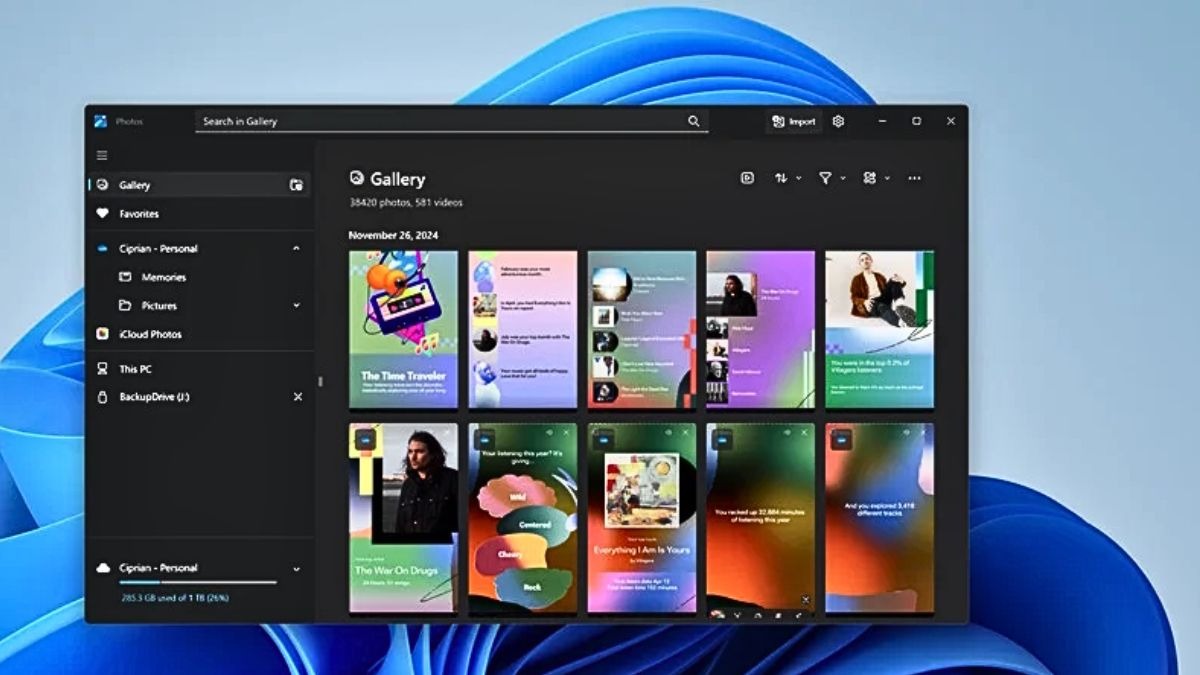Image resolution: width=1200 pixels, height=675 pixels.
Task: Click the Pictures folder icon
Action: coord(125,305)
